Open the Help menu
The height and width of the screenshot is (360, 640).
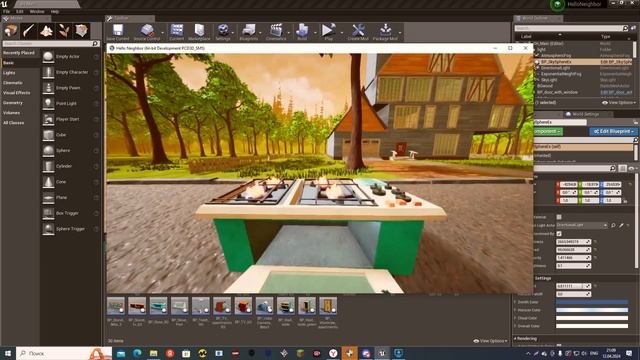(x=55, y=11)
